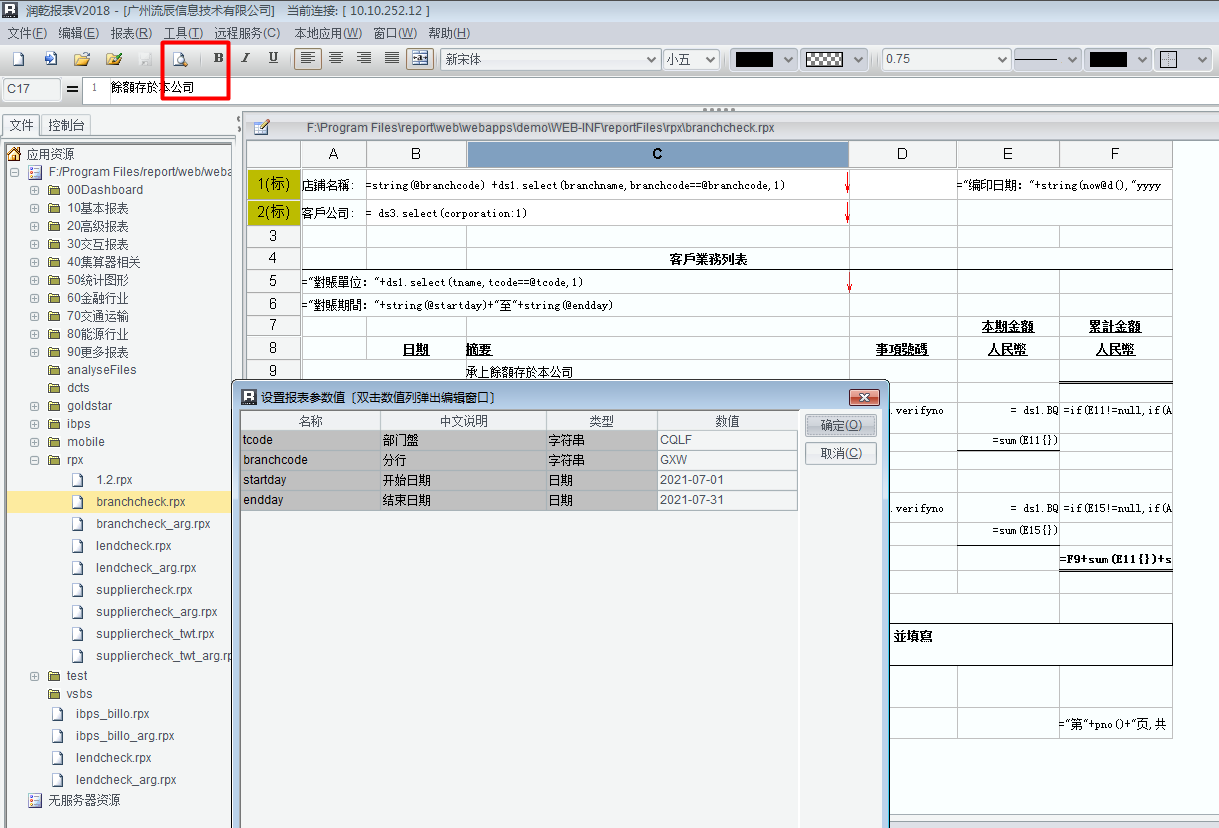Click the open folder icon in toolbar
Viewport: 1219px width, 828px height.
pos(82,59)
